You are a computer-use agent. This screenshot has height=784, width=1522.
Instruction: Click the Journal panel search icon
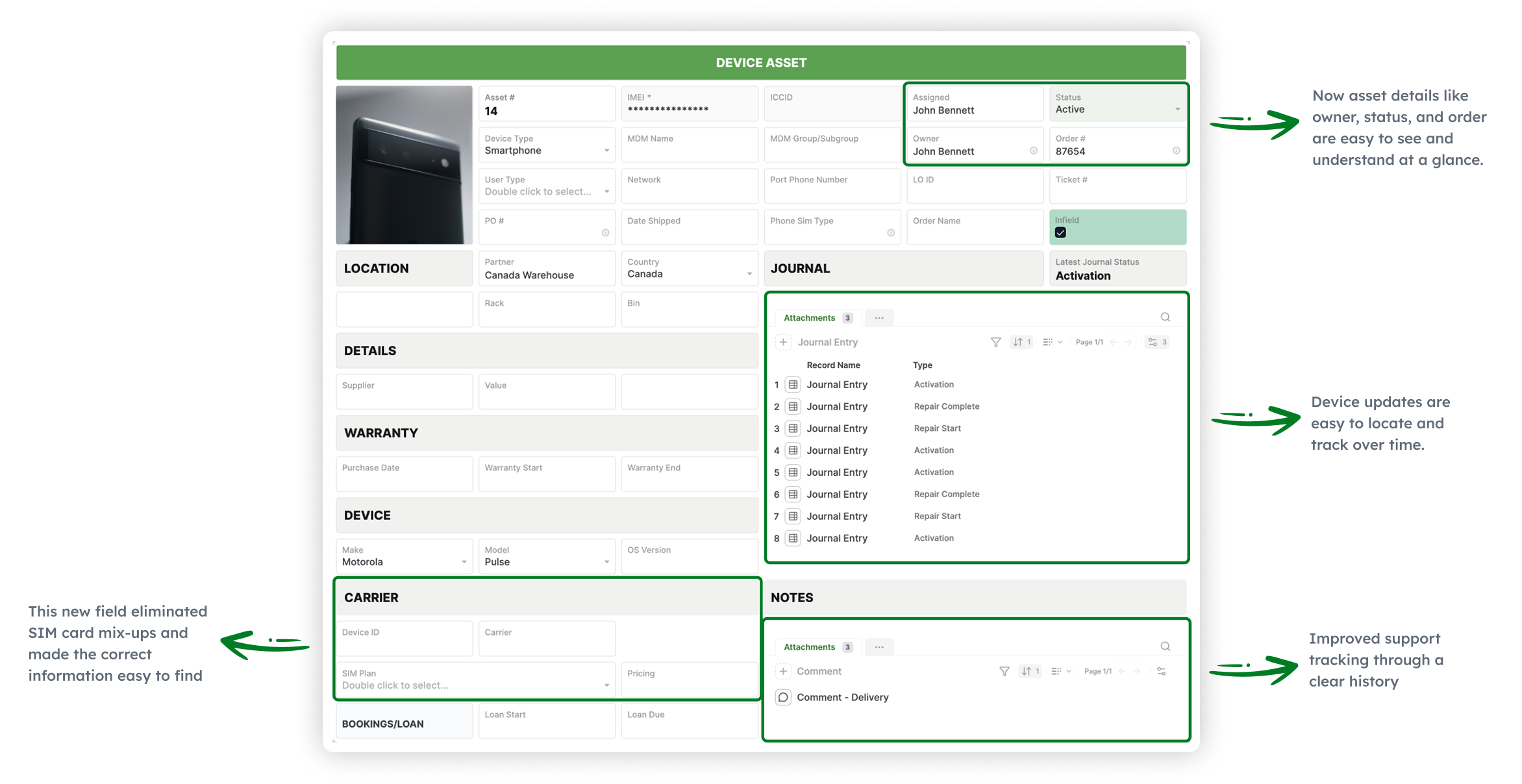pos(1165,317)
